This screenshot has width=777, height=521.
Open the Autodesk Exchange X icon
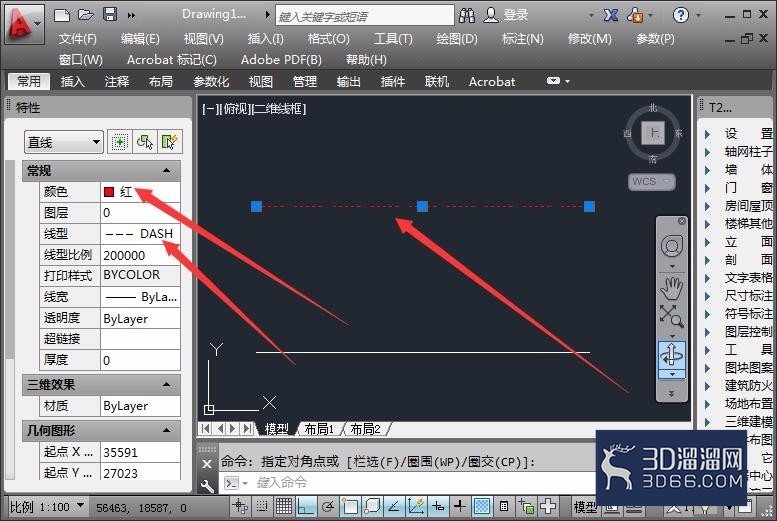click(610, 15)
